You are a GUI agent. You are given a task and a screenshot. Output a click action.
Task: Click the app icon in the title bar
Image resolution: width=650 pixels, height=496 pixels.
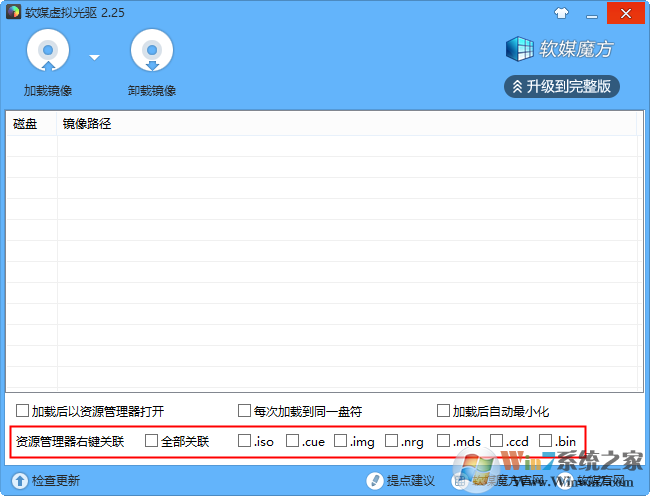click(12, 12)
